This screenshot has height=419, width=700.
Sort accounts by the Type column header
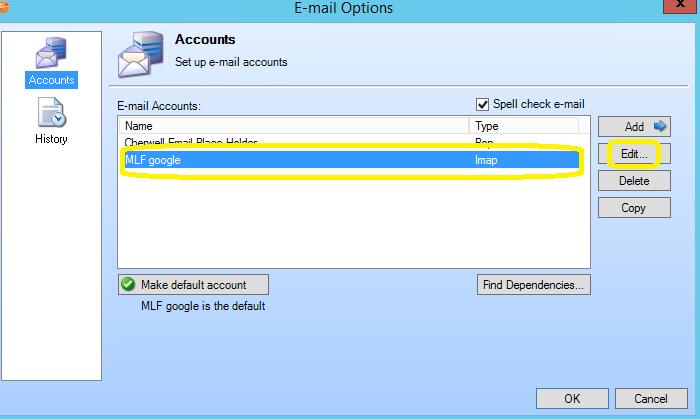pos(524,126)
